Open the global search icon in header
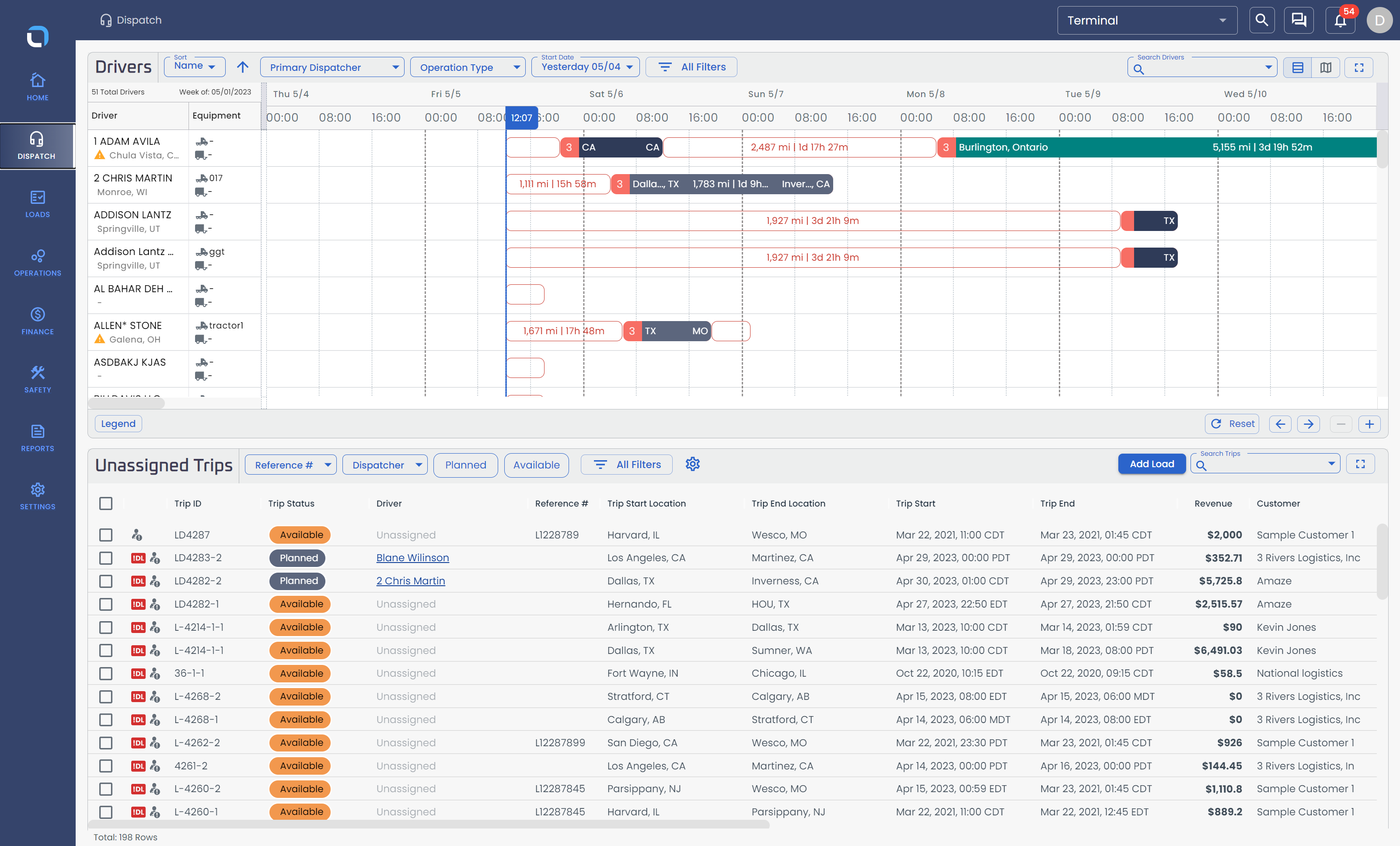The image size is (1400, 846). 1261,21
